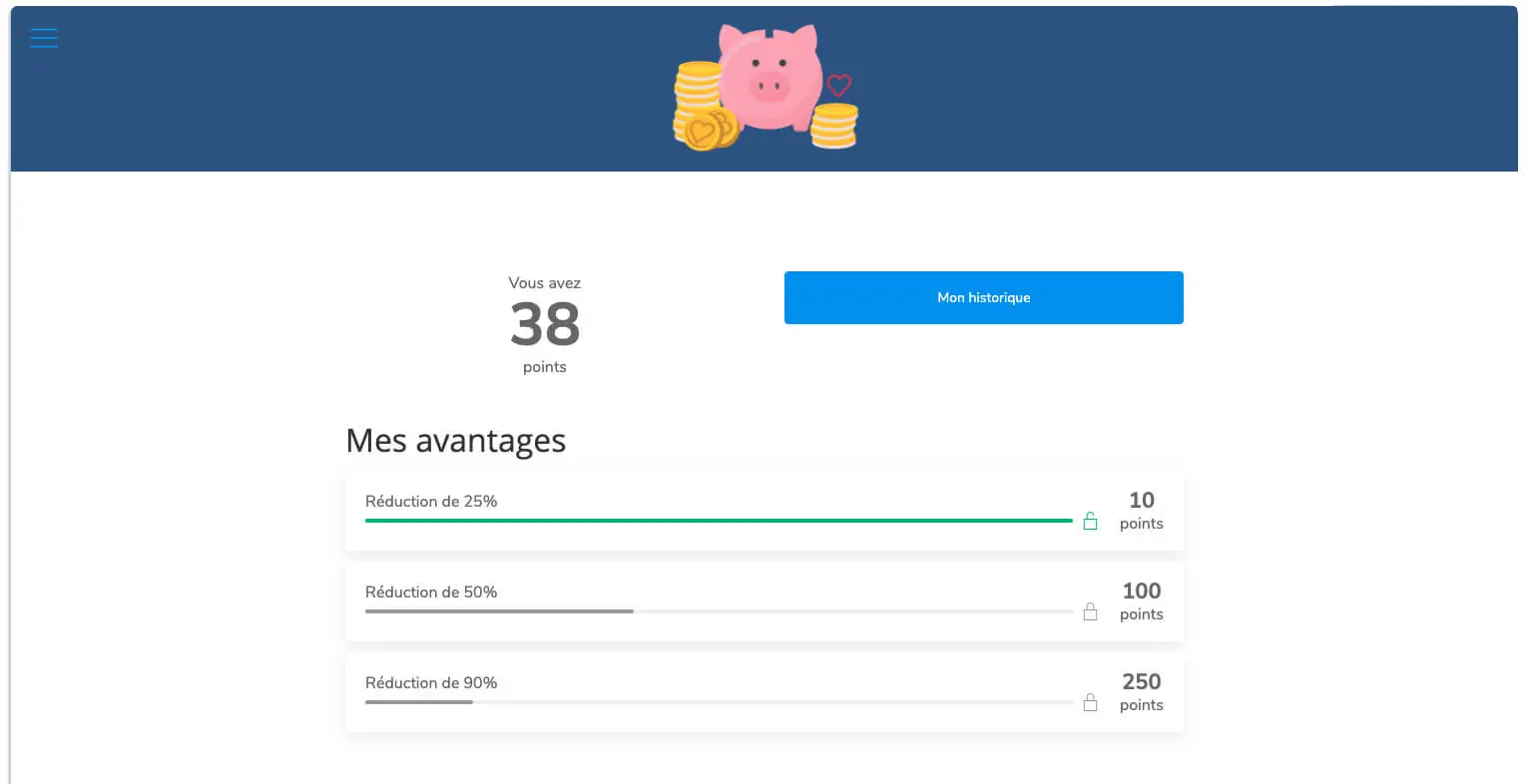Click the pink piggy bank illustration
The width and height of the screenshot is (1532, 784).
[768, 80]
